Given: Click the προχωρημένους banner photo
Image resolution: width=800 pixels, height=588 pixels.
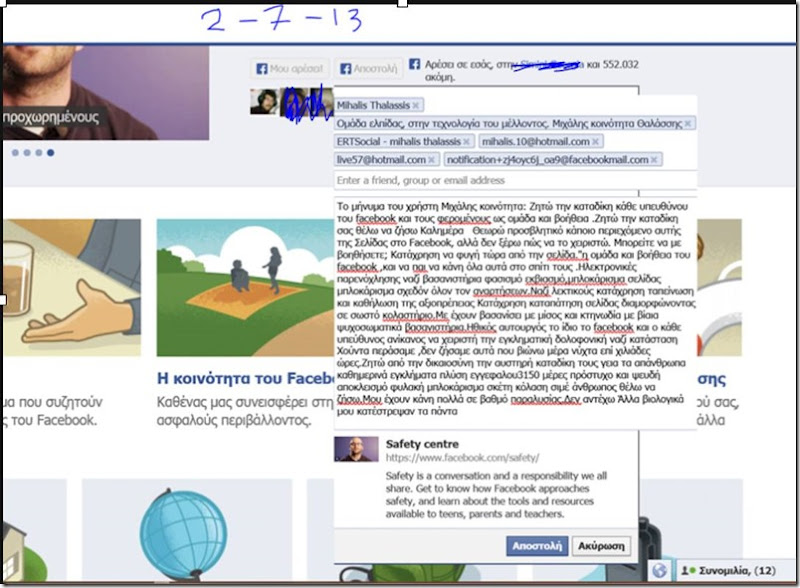Looking at the screenshot, I should pyautogui.click(x=106, y=92).
